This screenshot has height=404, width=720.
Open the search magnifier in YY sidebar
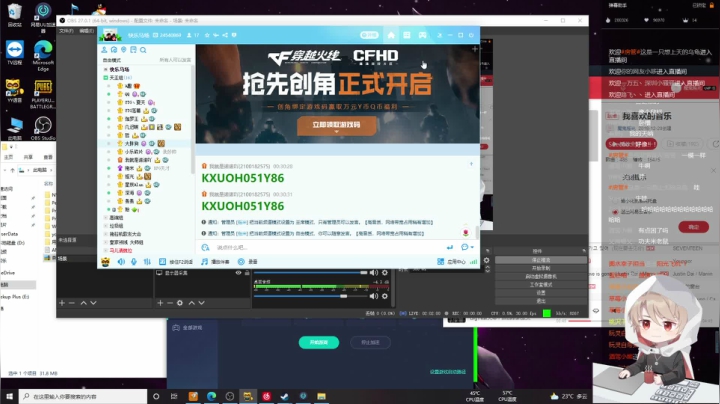click(x=143, y=50)
